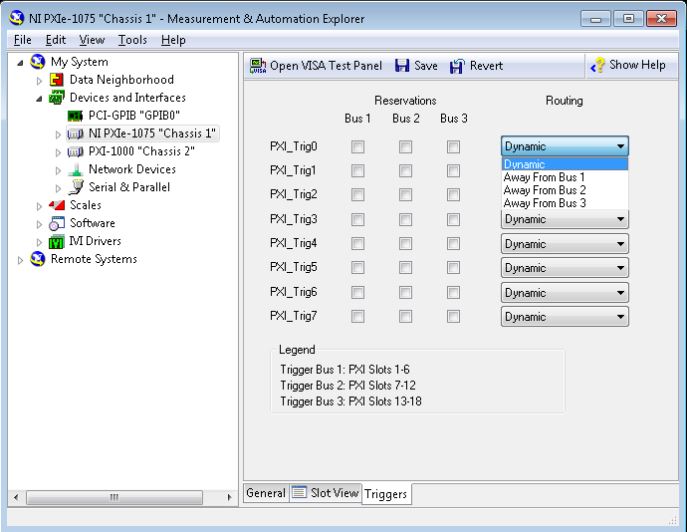Click the Devices and Interfaces icon

pos(57,97)
